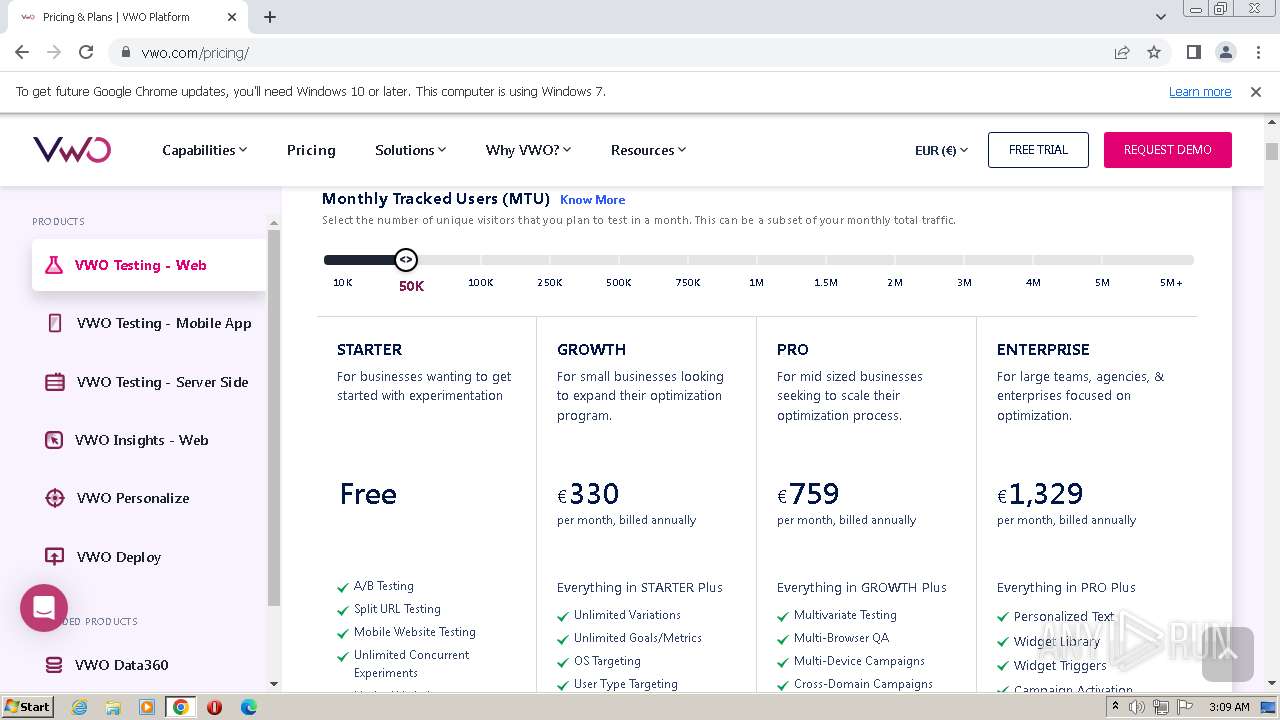
Task: Click the flask icon of Testing - Web
Action: pyautogui.click(x=54, y=265)
